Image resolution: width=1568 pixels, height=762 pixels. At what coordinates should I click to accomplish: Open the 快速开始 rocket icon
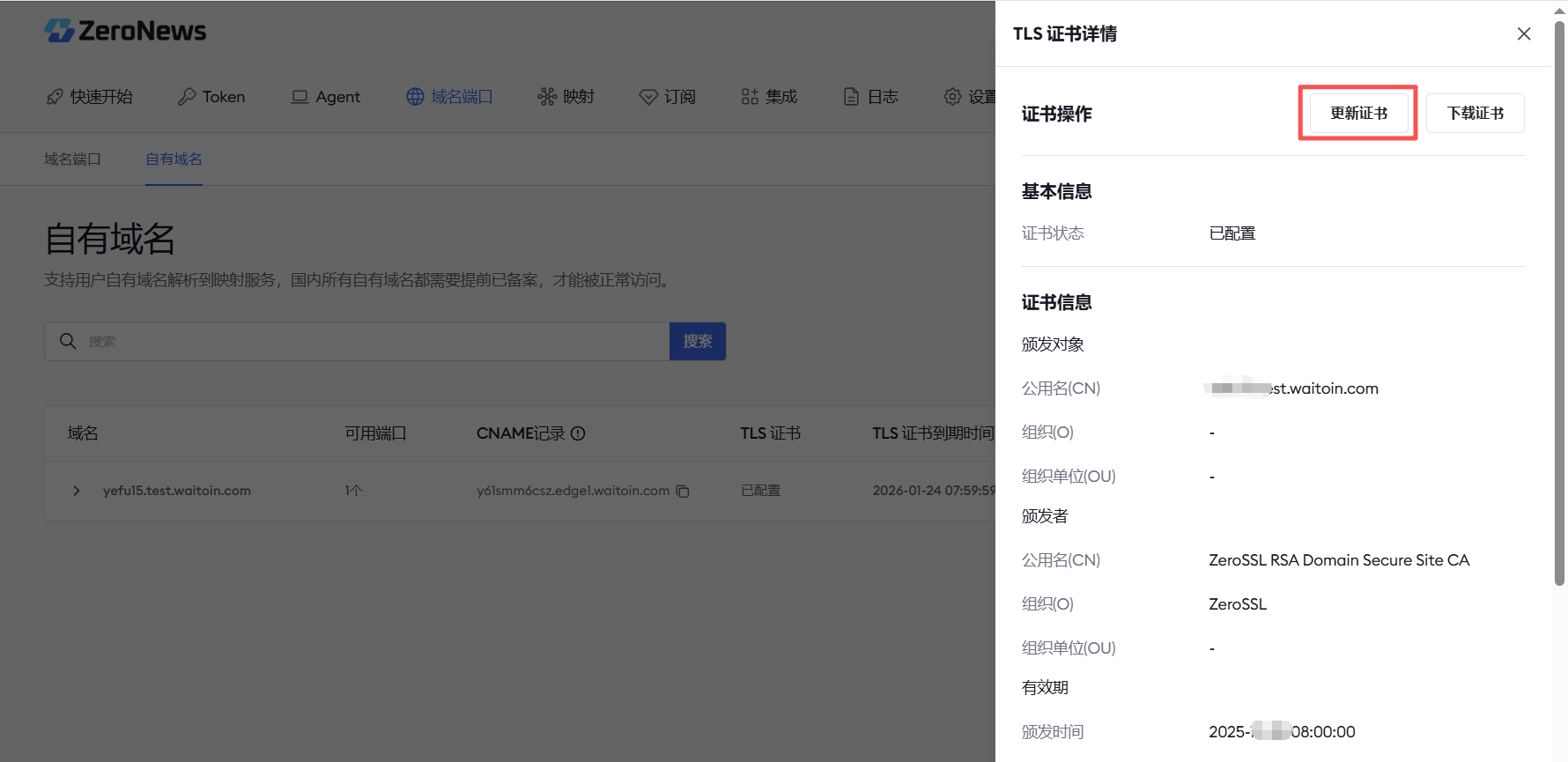point(55,97)
